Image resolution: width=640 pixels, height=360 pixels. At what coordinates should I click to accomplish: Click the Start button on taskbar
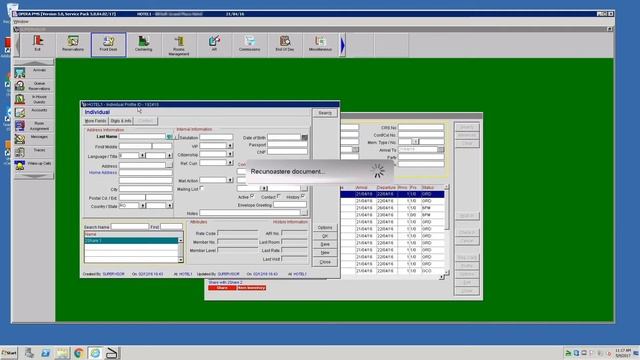[9, 353]
